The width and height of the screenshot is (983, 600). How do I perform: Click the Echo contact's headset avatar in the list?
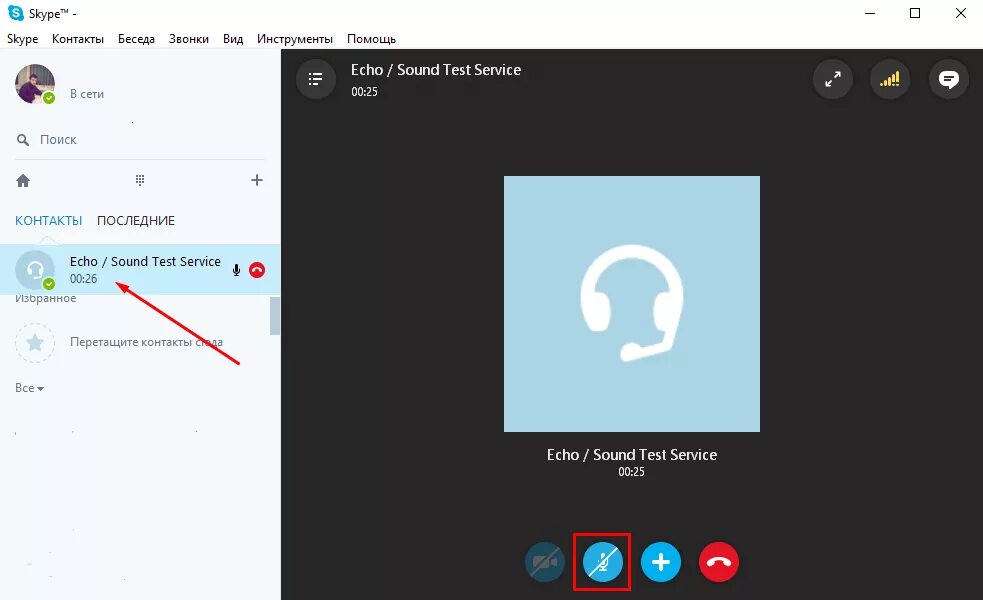[x=35, y=270]
